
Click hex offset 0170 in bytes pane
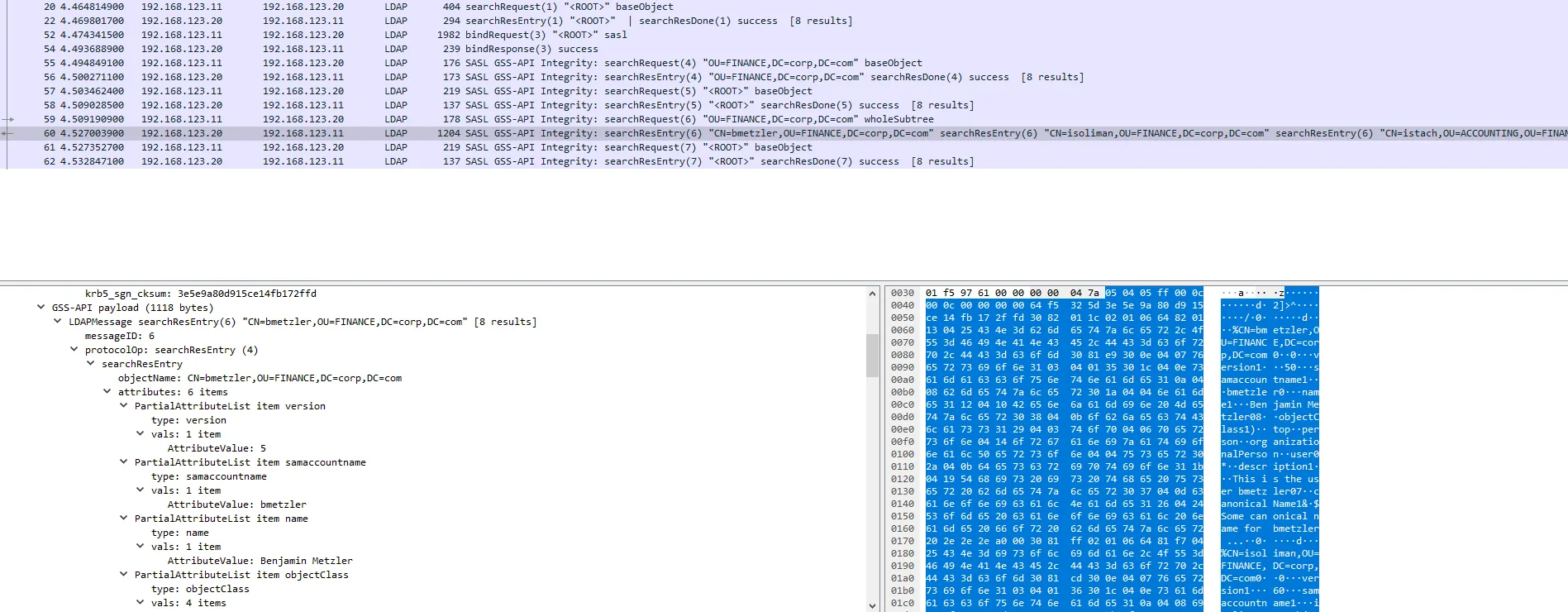903,541
